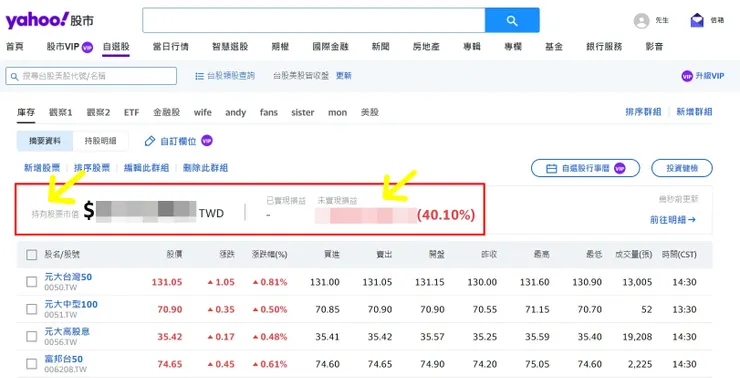The width and height of the screenshot is (740, 378).
Task: Tick the checkbox for 元大中型100
Action: tap(32, 310)
